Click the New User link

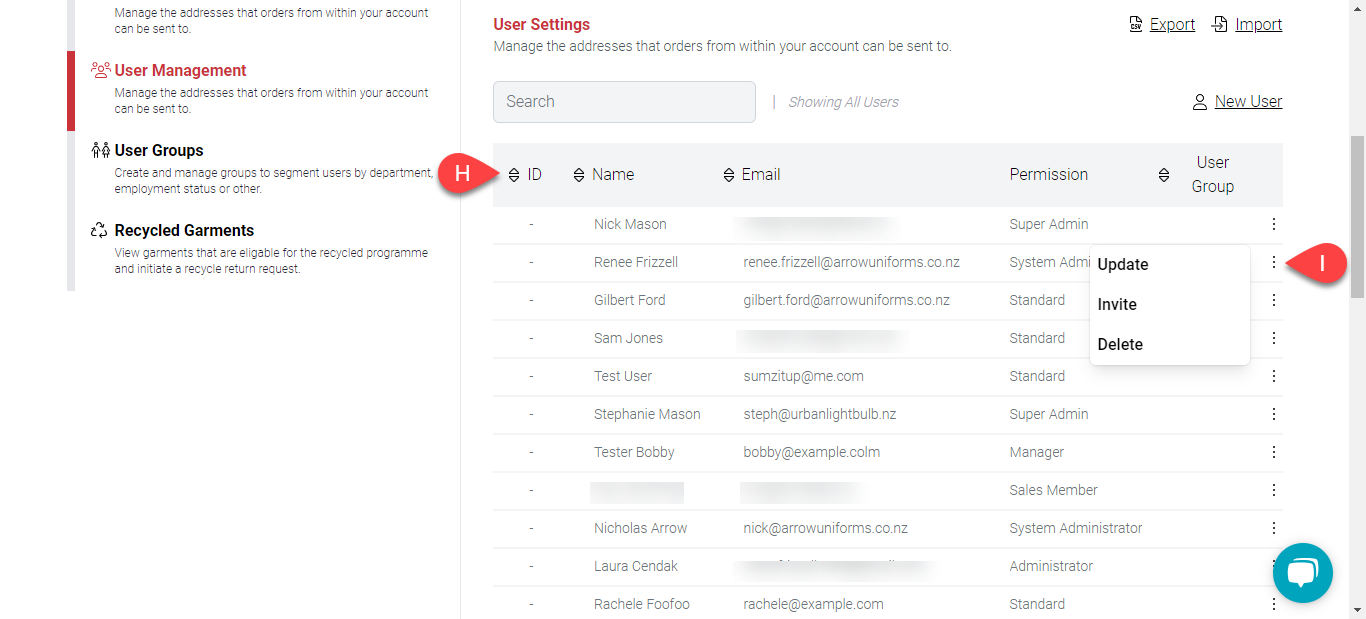point(1248,102)
